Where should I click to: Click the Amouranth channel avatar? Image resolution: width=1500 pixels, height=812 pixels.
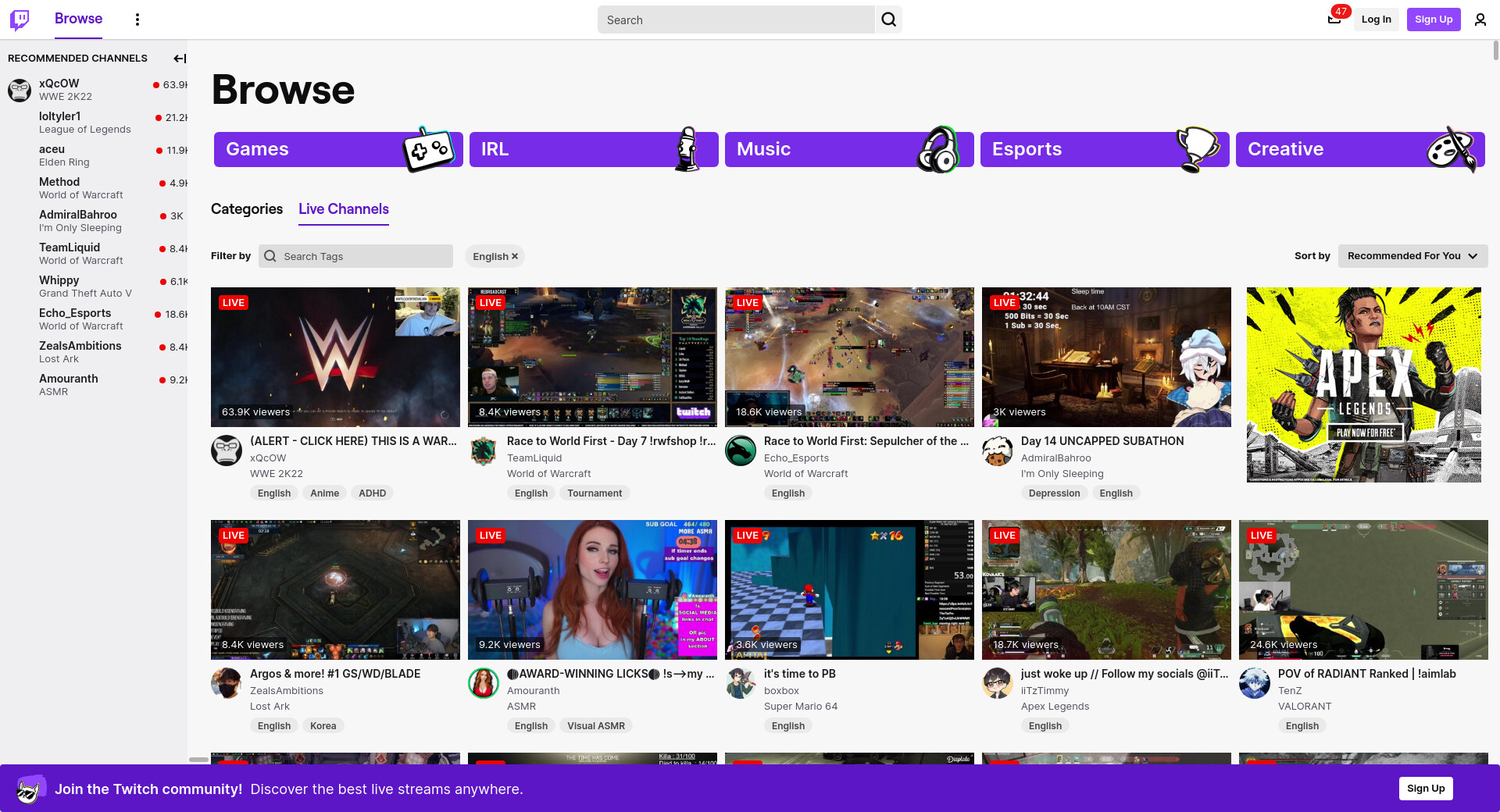point(484,683)
